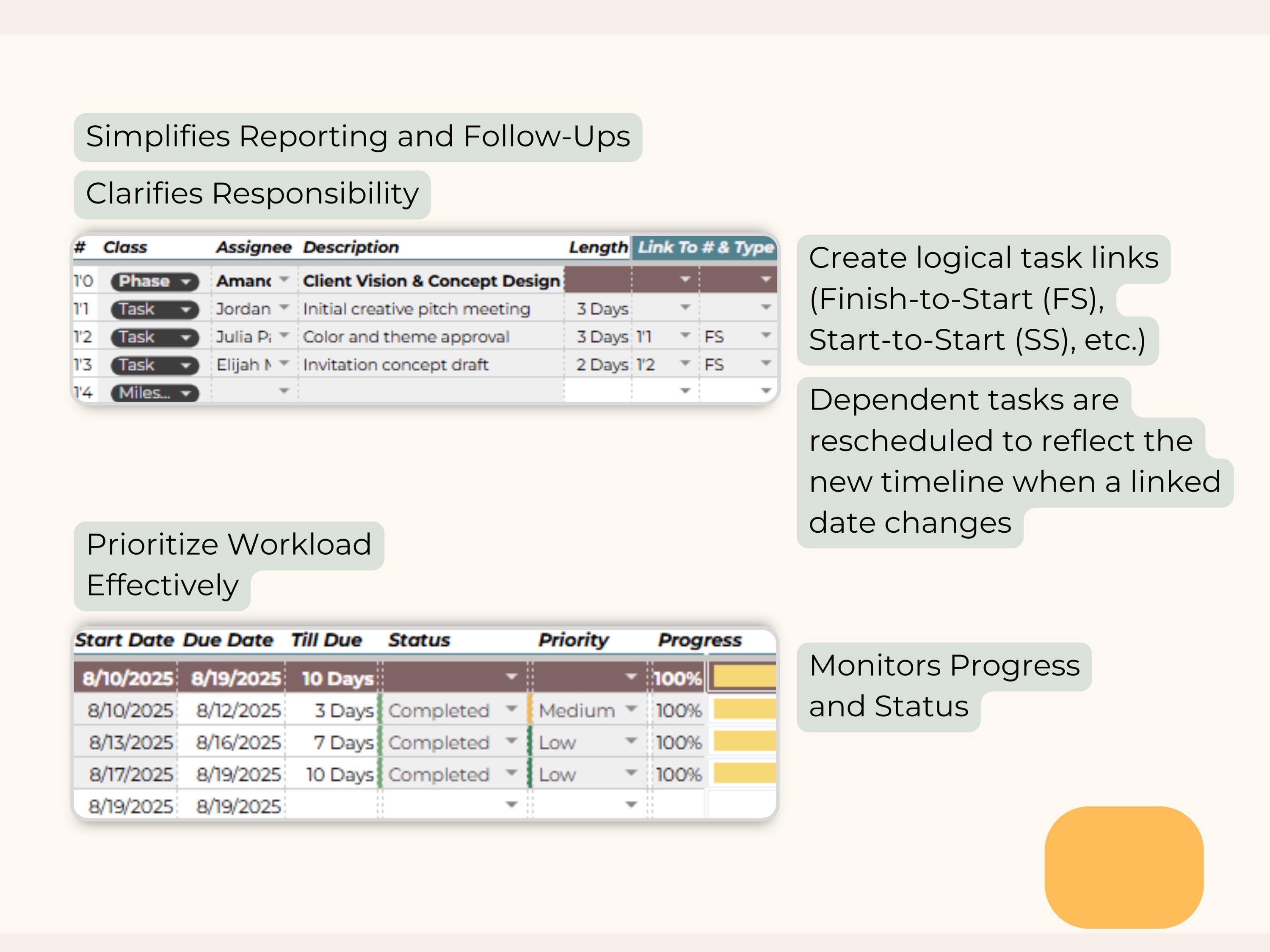Image resolution: width=1270 pixels, height=952 pixels.
Task: Click the Progress column header
Action: (700, 640)
